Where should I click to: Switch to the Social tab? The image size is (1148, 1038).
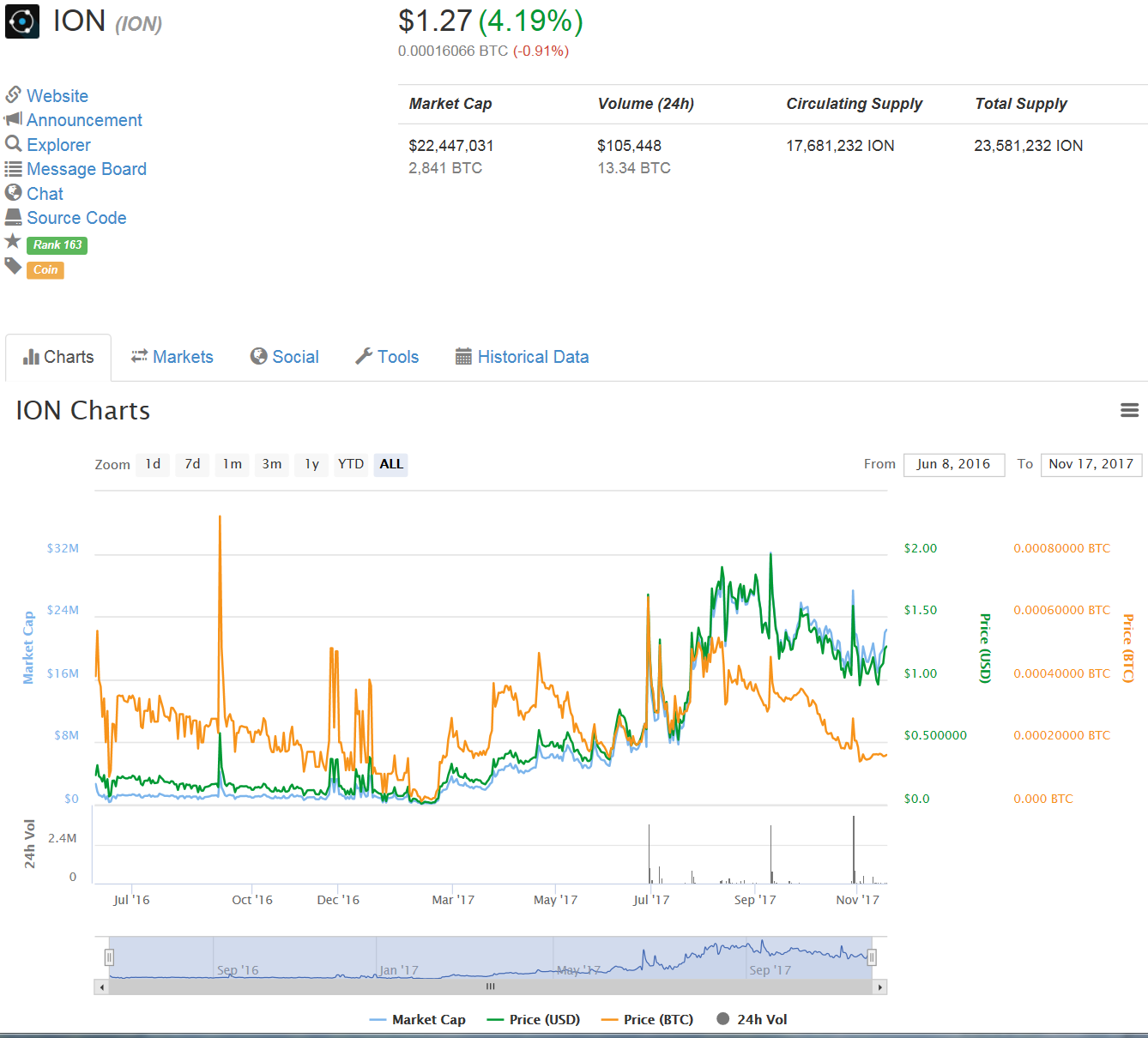[284, 357]
